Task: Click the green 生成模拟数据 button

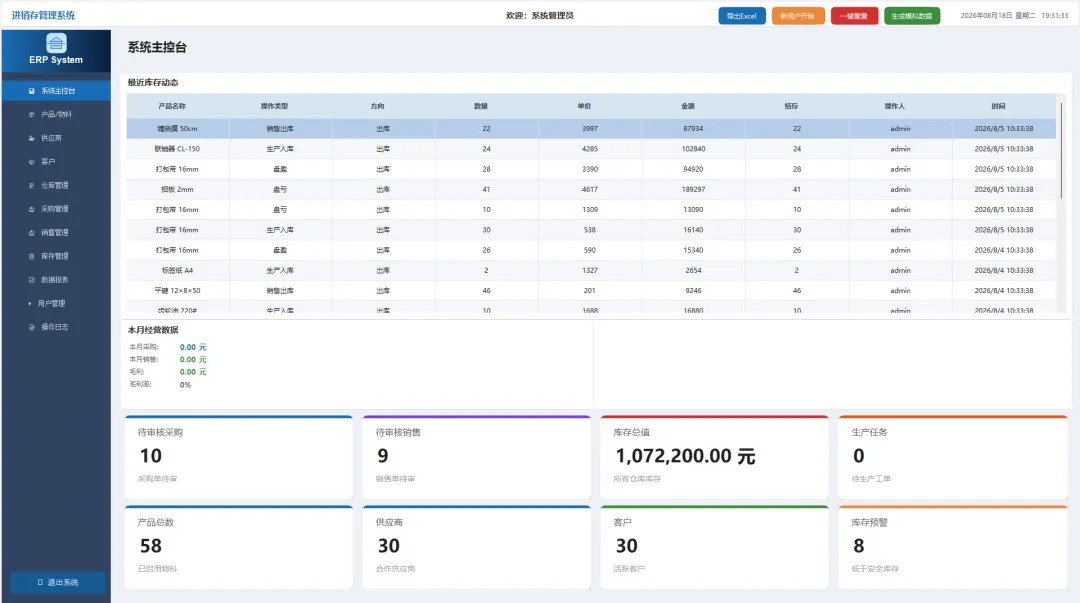Action: tap(912, 16)
